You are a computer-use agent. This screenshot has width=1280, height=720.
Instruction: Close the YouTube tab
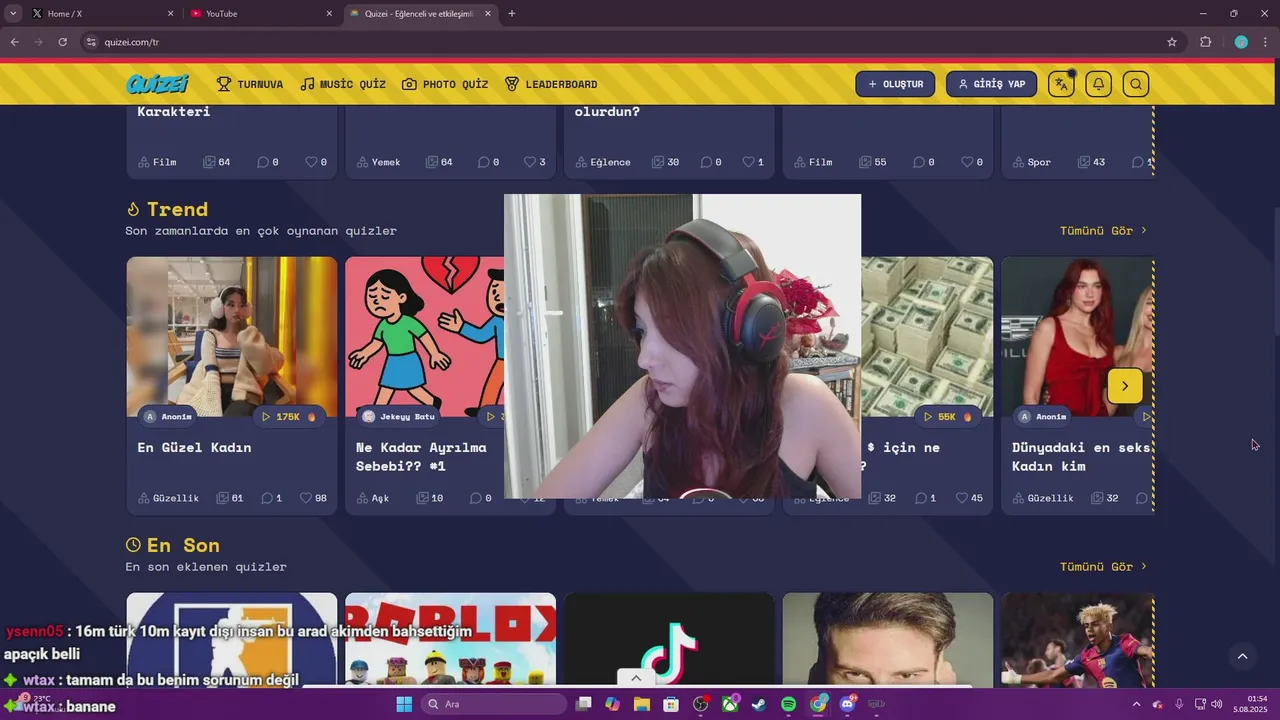(329, 14)
